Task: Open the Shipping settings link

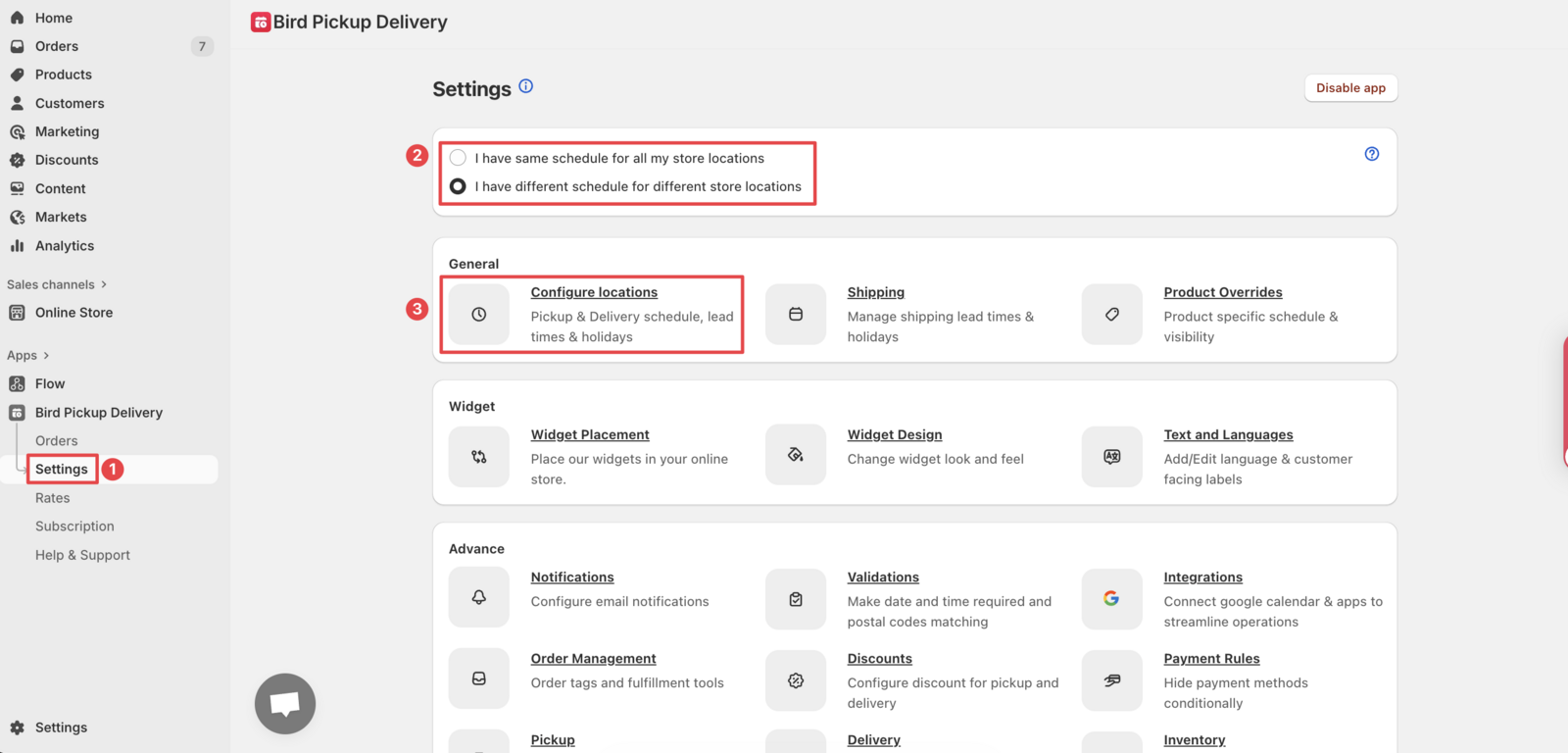Action: (876, 292)
